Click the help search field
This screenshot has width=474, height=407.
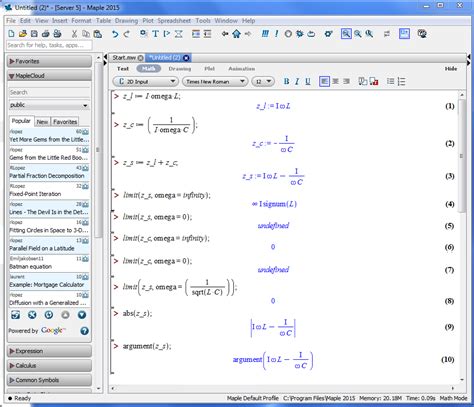pos(49,45)
